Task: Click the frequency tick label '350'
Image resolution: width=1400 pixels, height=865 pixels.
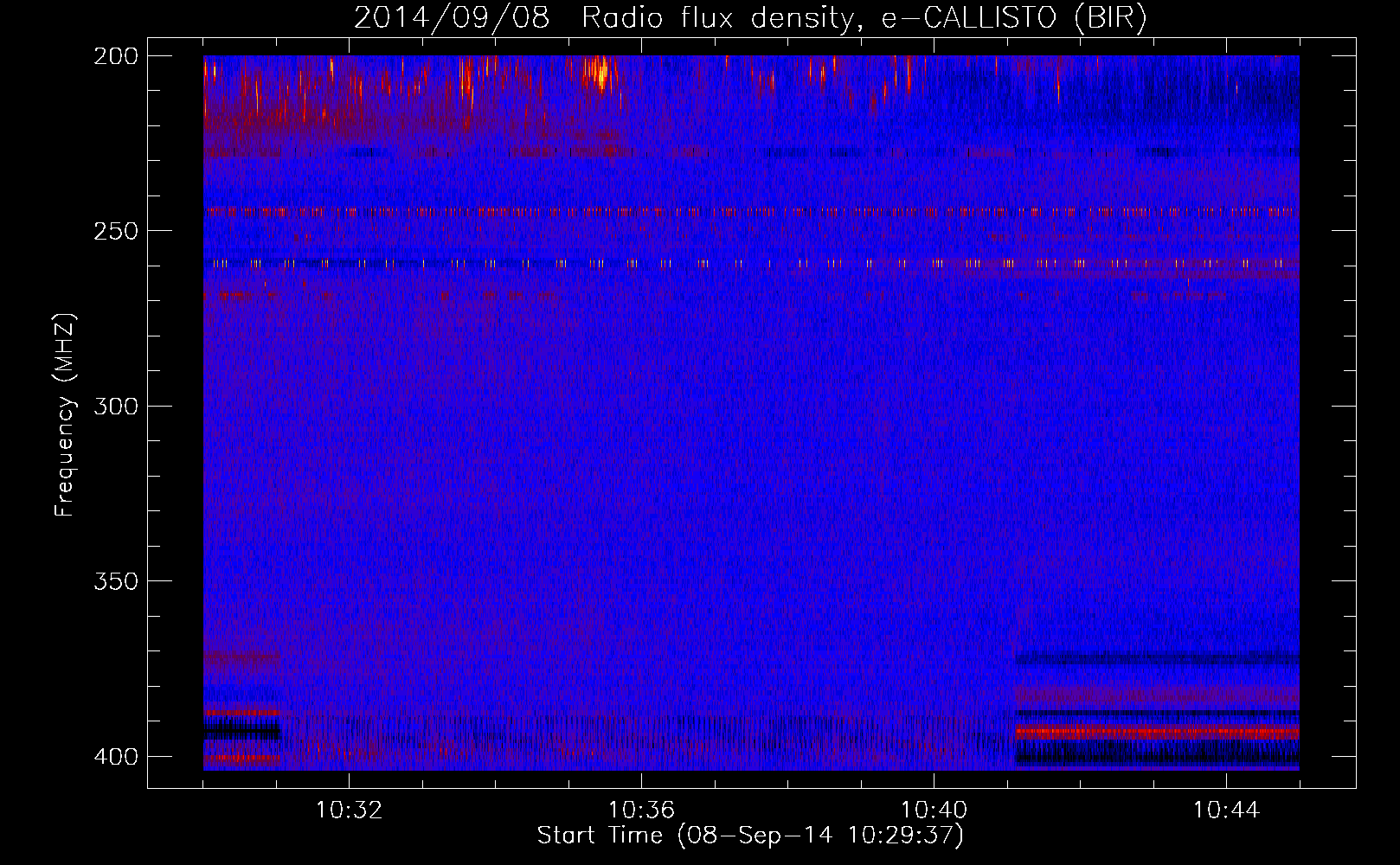Action: click(x=115, y=581)
